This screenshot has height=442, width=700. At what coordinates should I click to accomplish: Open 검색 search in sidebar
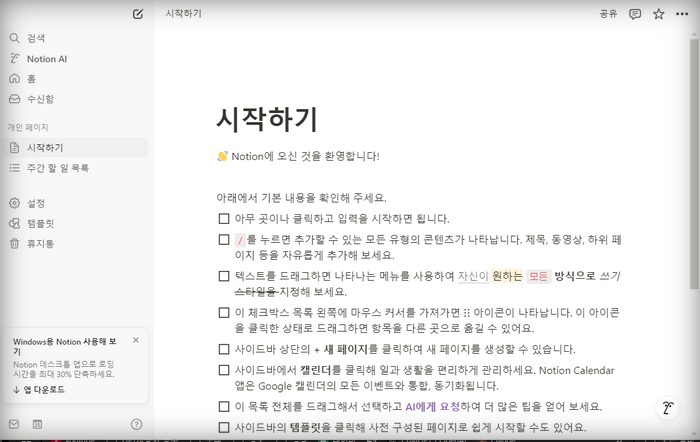pyautogui.click(x=75, y=38)
